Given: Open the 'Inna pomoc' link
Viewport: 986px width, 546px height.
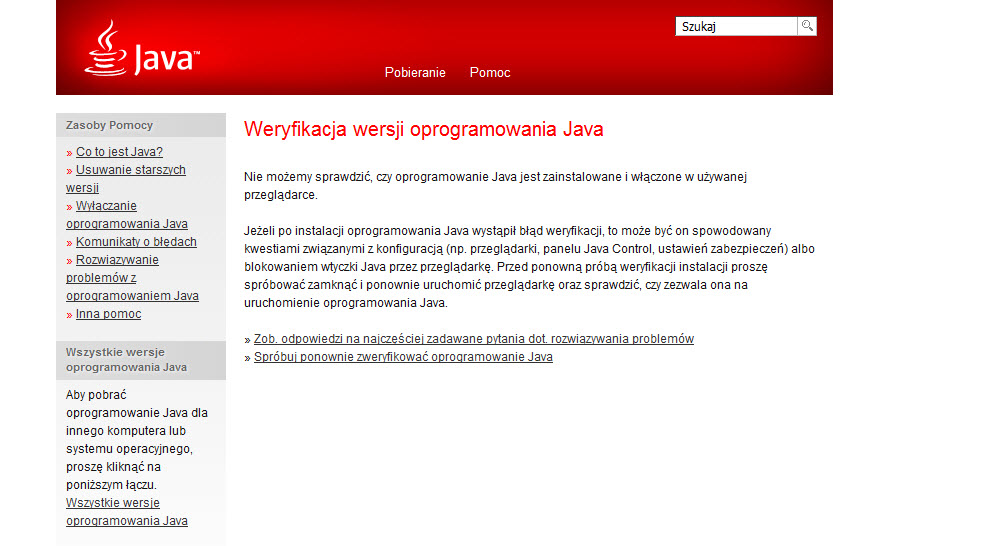Looking at the screenshot, I should click(108, 313).
